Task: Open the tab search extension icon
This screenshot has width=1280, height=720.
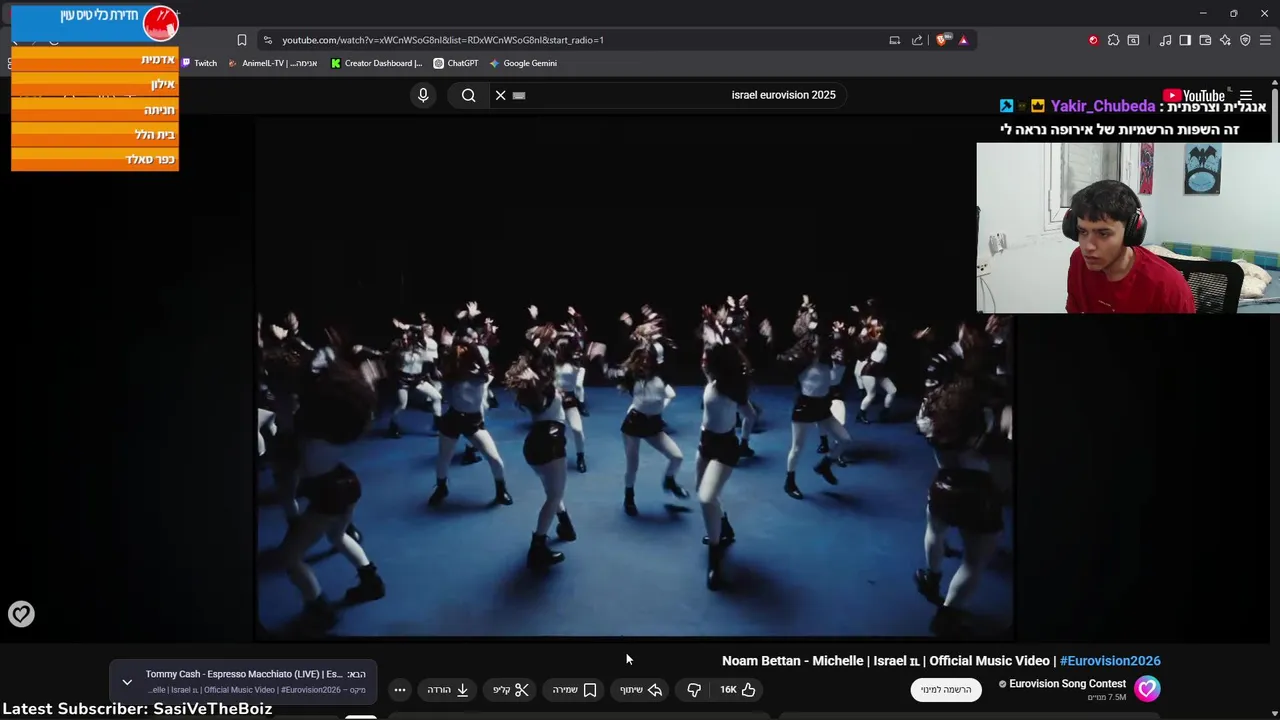Action: 1133,40
